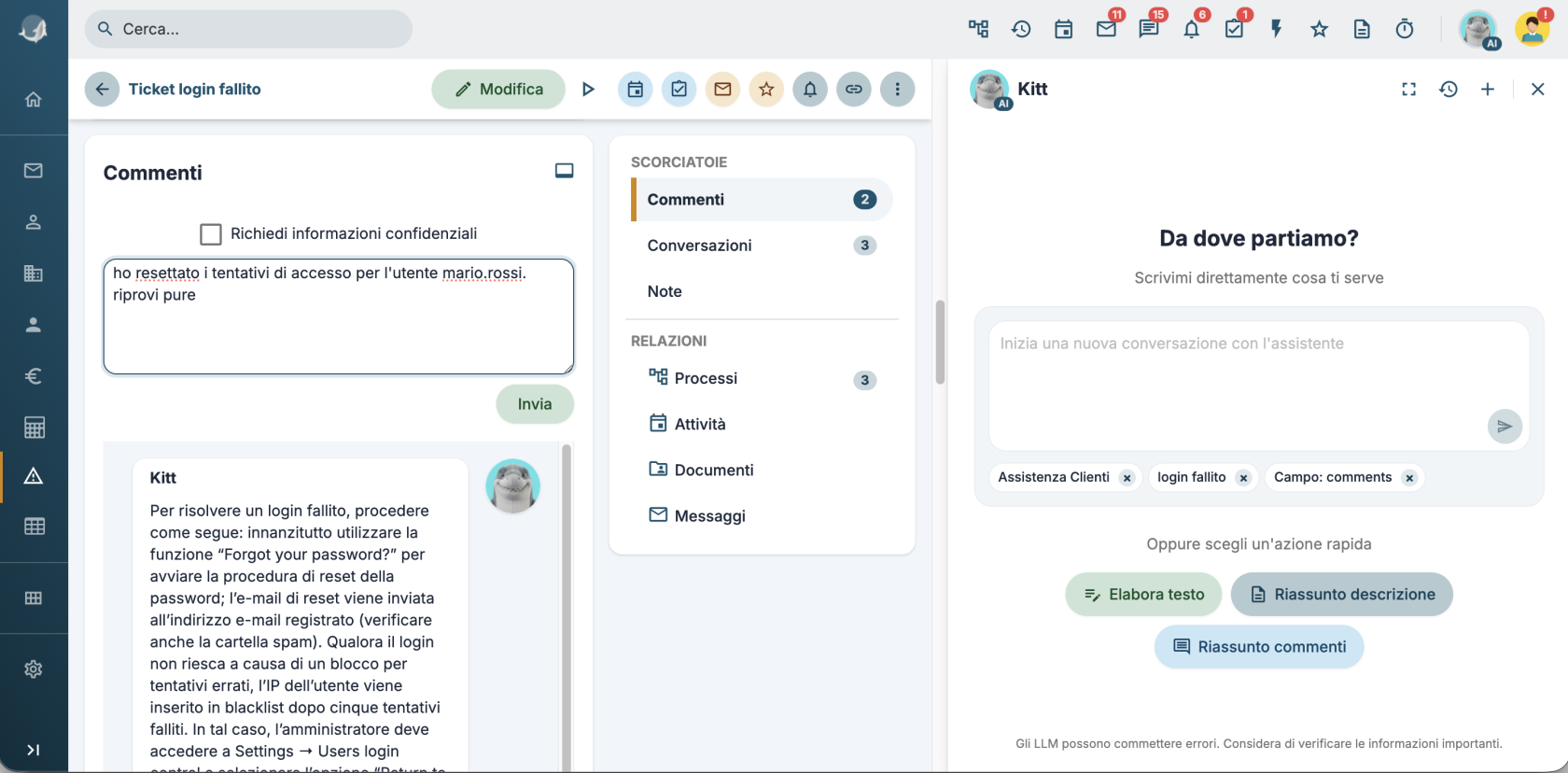This screenshot has height=773, width=1568.
Task: Open the warning triangle tickets icon in sidebar
Action: [x=34, y=476]
